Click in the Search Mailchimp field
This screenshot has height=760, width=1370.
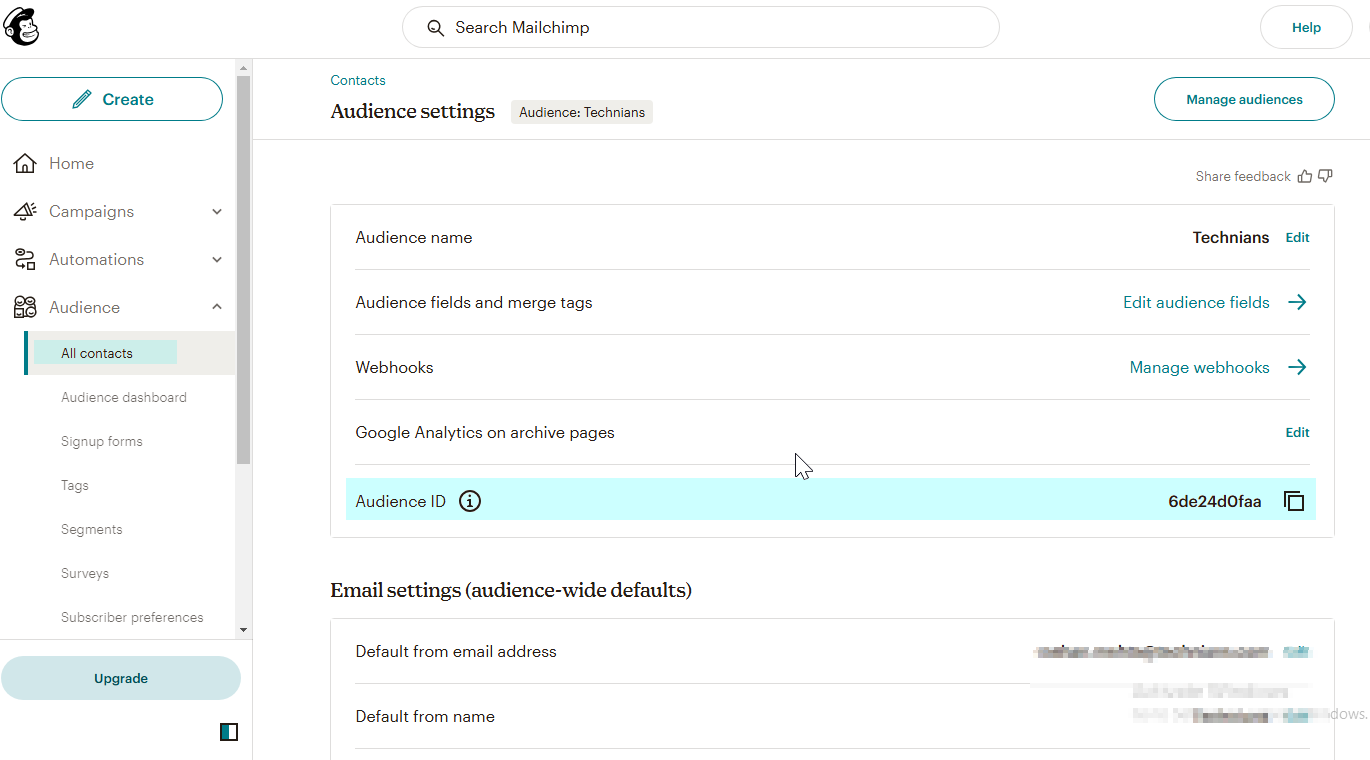(x=700, y=27)
